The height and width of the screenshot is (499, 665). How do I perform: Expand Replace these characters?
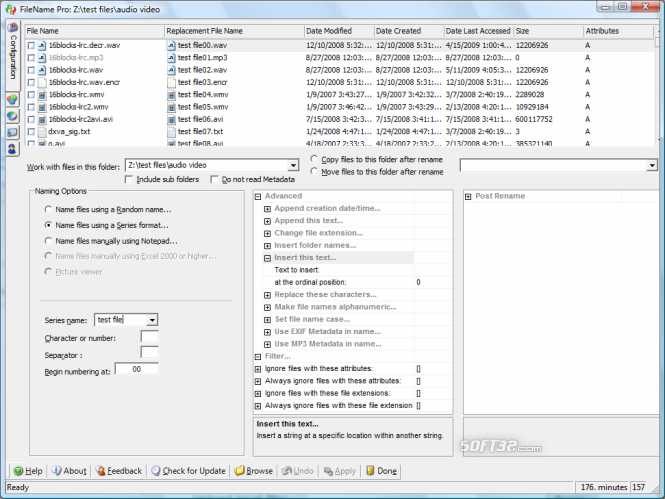tap(267, 295)
